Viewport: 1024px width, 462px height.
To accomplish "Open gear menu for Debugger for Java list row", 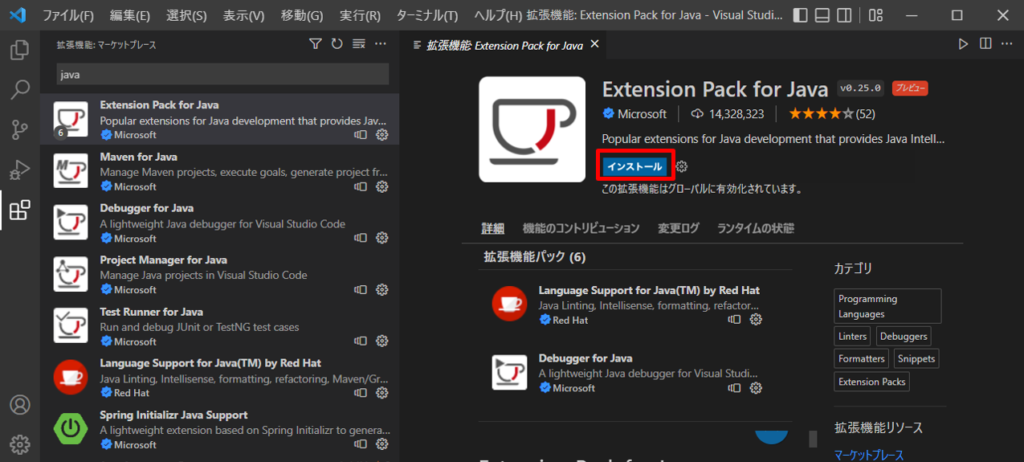I will [x=383, y=238].
